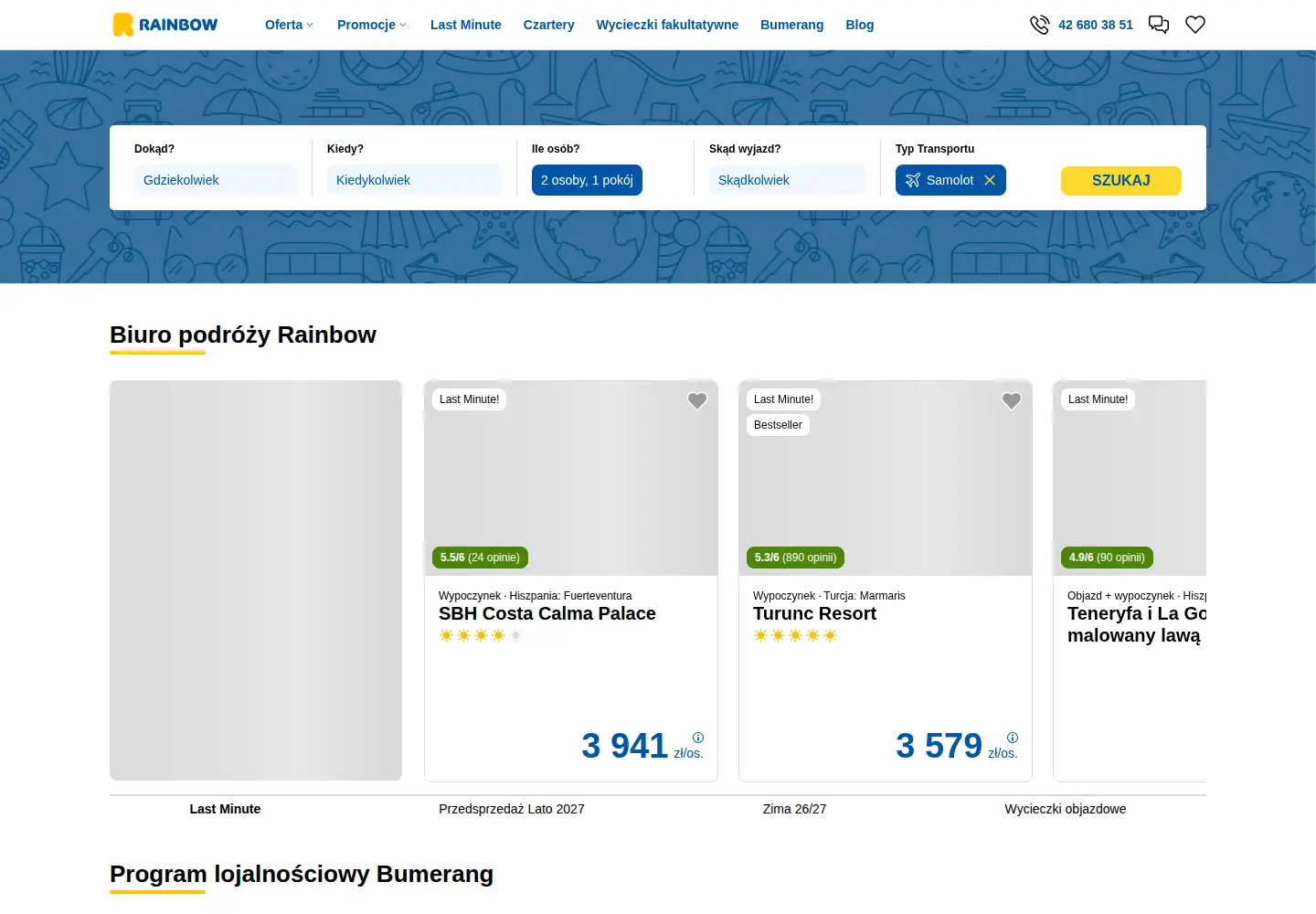Open the SBH Costa Calma Palace title
Image resolution: width=1316 pixels, height=914 pixels.
pyautogui.click(x=547, y=613)
